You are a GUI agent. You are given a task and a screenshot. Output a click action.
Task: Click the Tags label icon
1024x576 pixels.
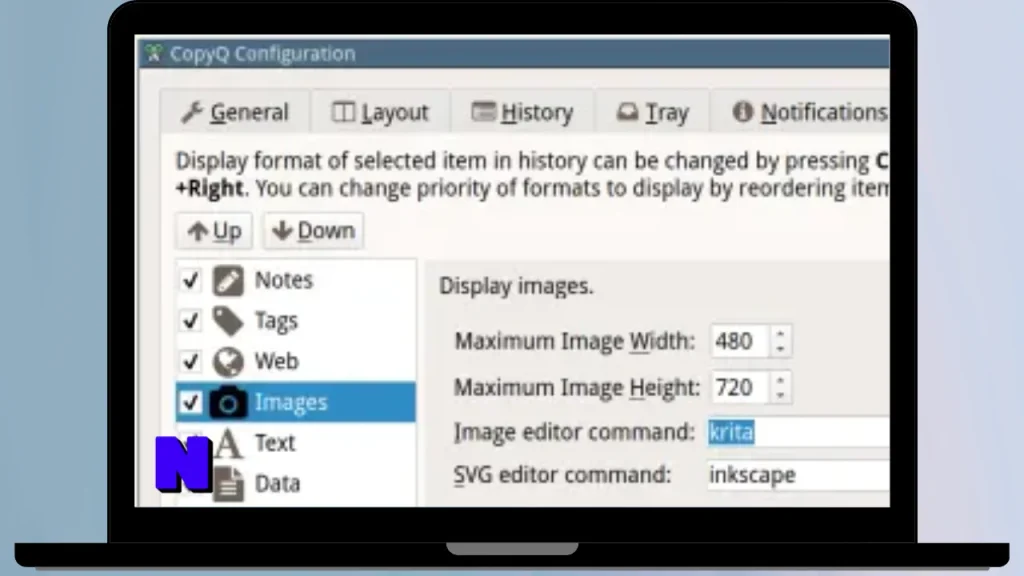(x=228, y=321)
